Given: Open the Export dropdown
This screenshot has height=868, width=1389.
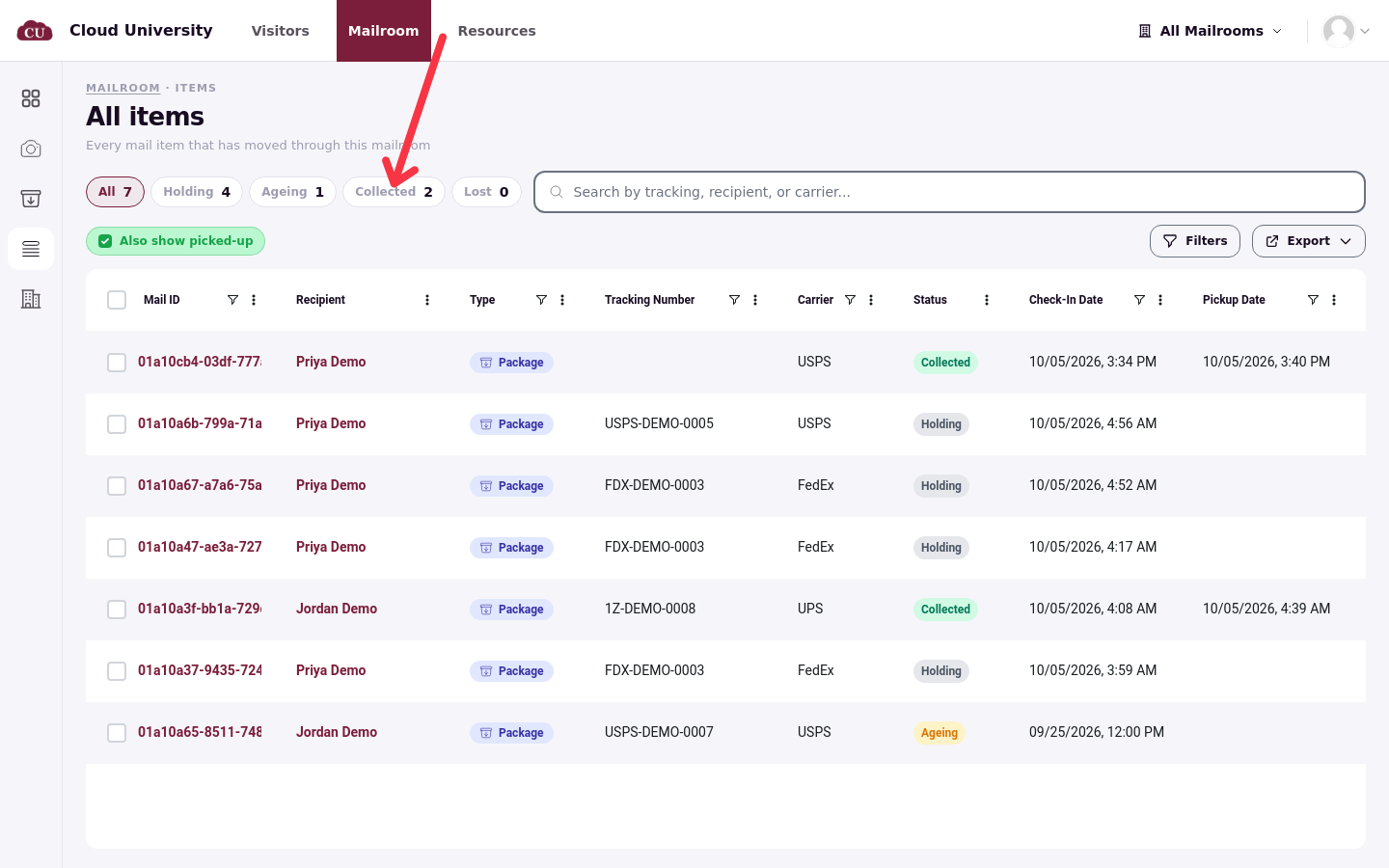Looking at the screenshot, I should [x=1309, y=241].
